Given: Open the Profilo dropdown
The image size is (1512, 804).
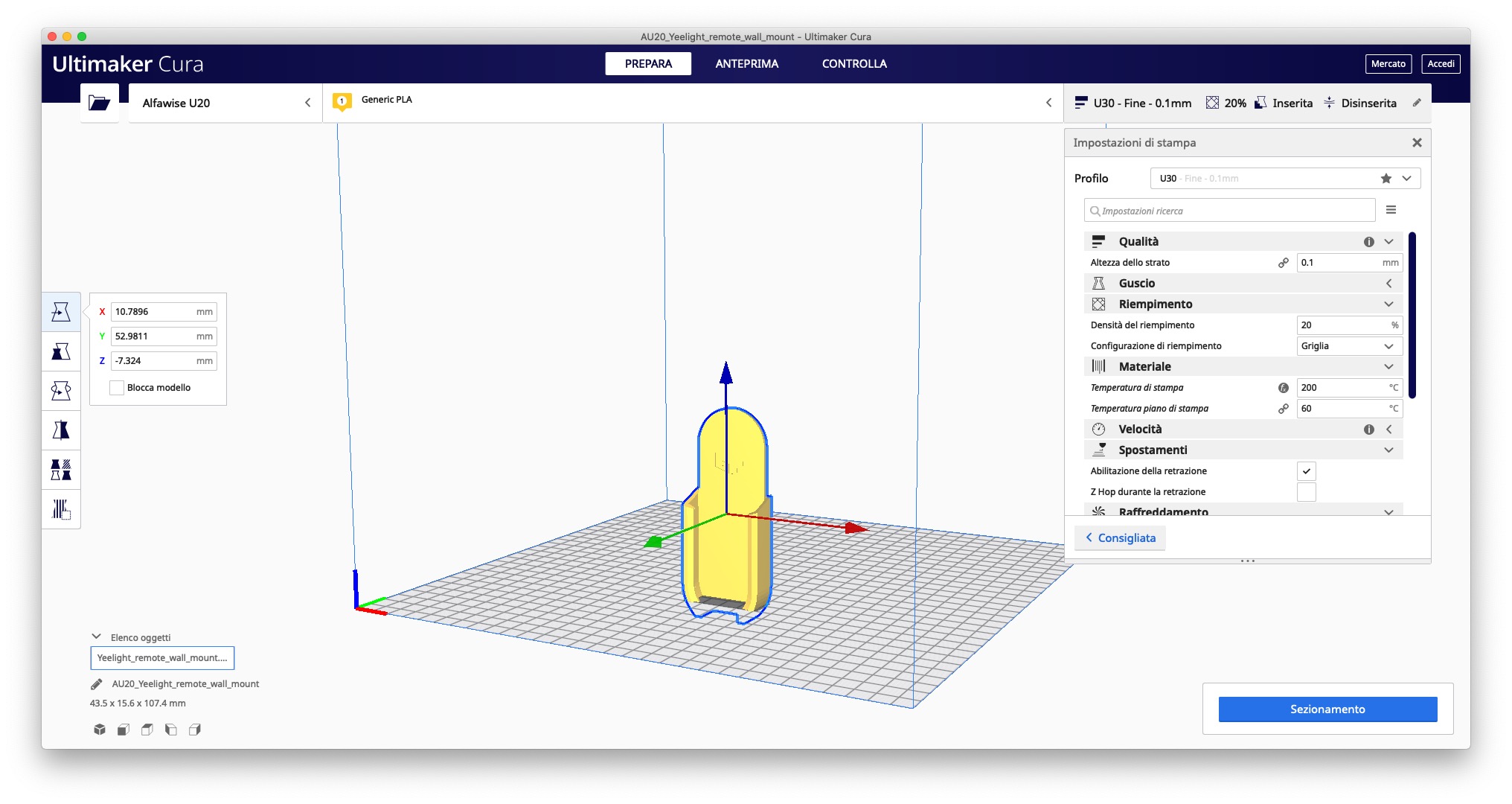Looking at the screenshot, I should (x=1285, y=179).
